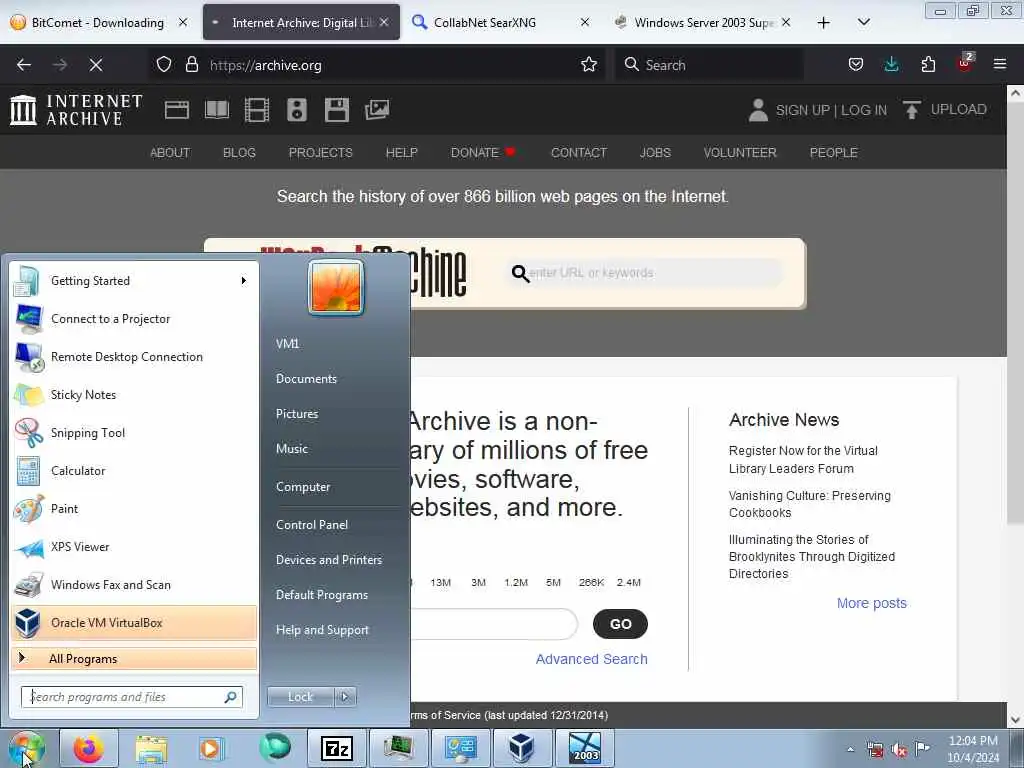Switch to BitComet - Downloading tab

100,22
